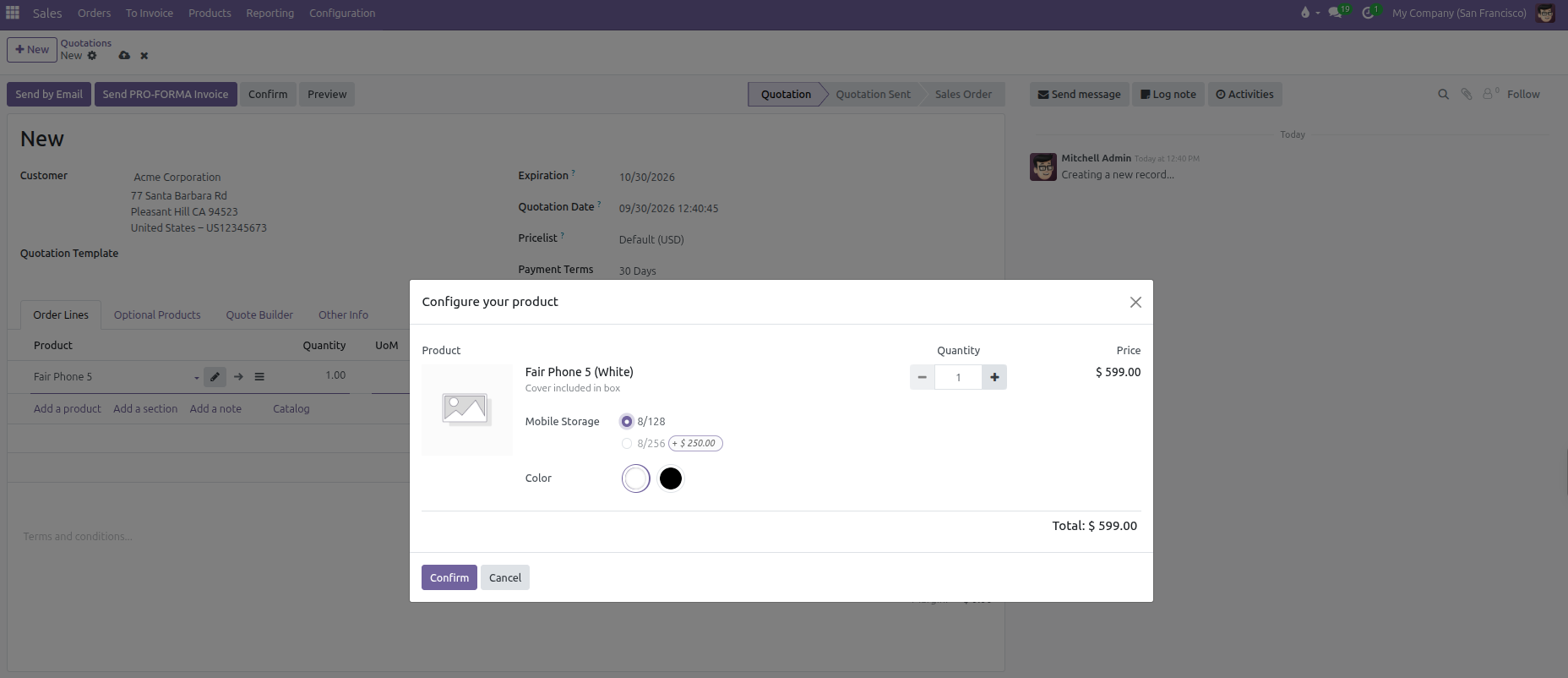Open conversations icon in top bar
Screen dimensions: 1568x678
click(1336, 13)
